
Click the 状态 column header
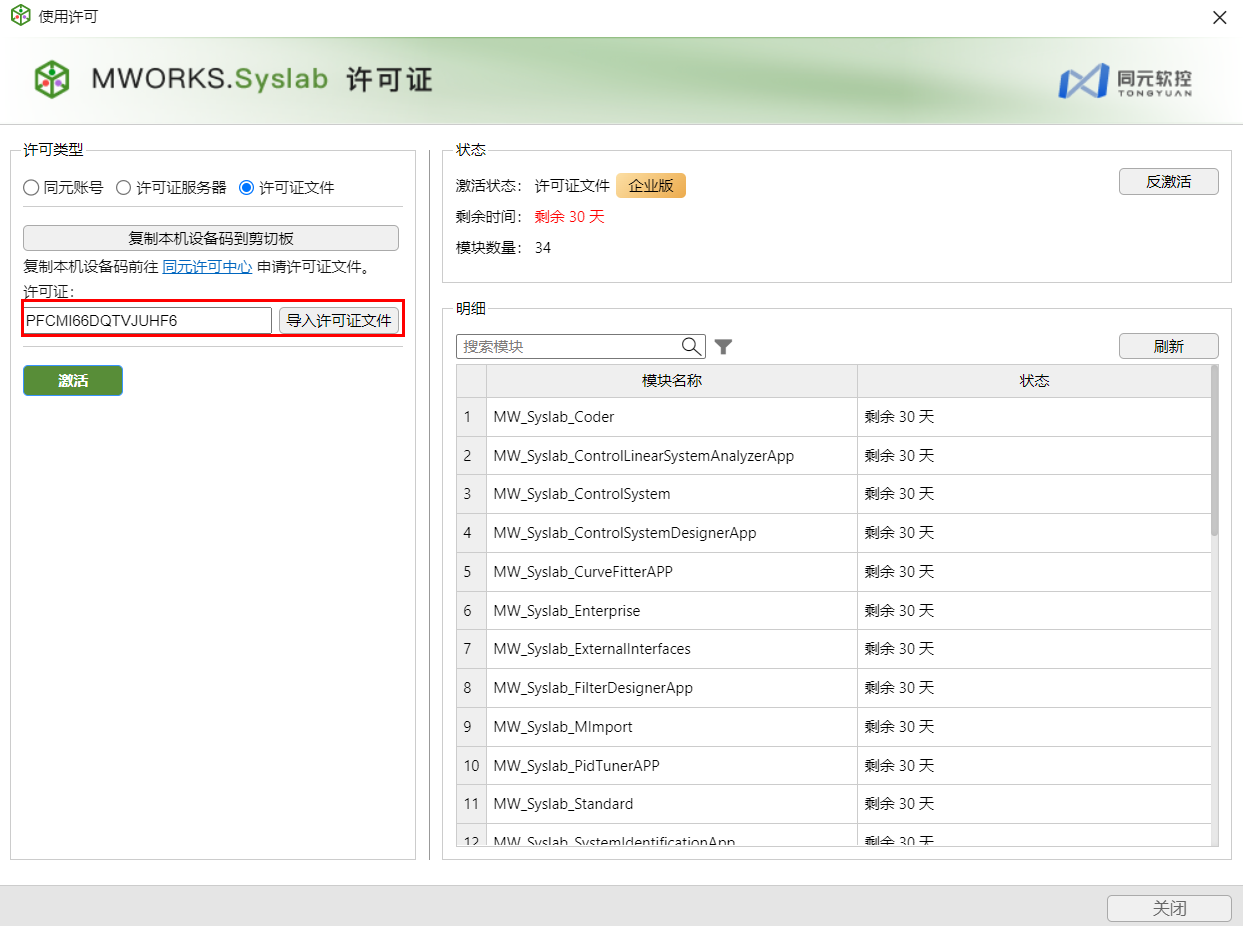[1034, 381]
